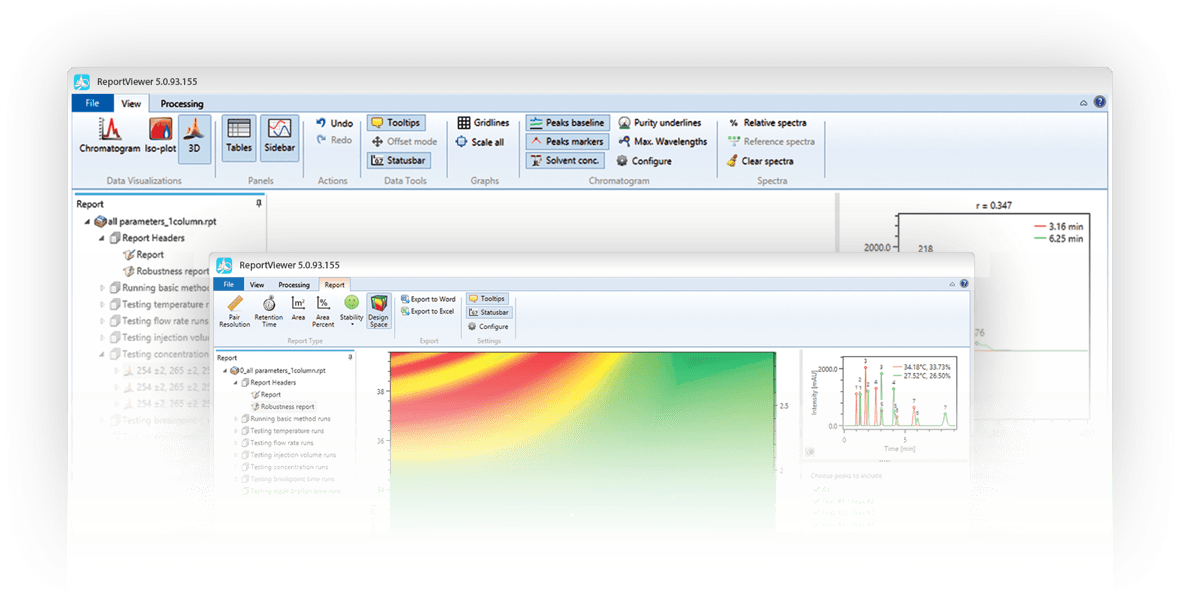Image resolution: width=1180 pixels, height=605 pixels.
Task: Open the Retention Time report type
Action: coord(268,313)
